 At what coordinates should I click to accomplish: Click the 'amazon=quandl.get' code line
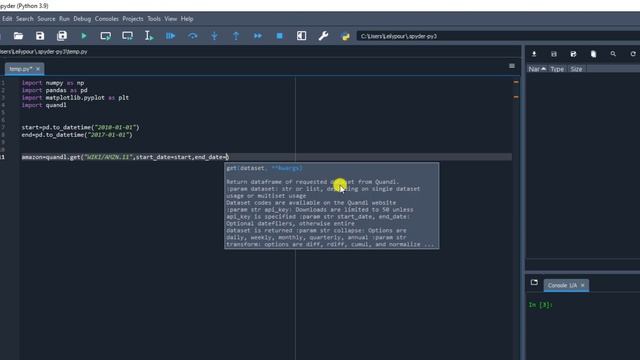click(125, 157)
